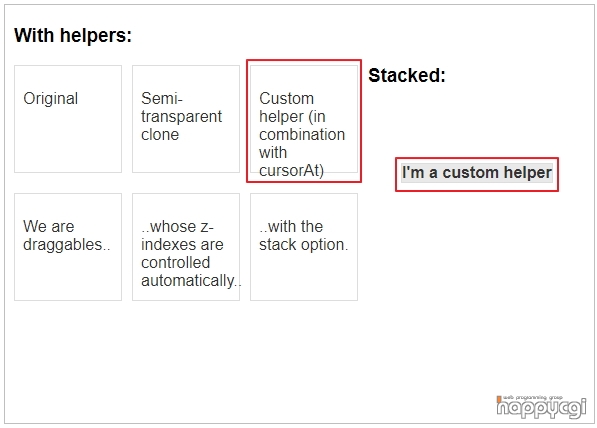Select the Custom helper cursorAt box
Image resolution: width=597 pixels, height=428 pixels.
pos(304,119)
